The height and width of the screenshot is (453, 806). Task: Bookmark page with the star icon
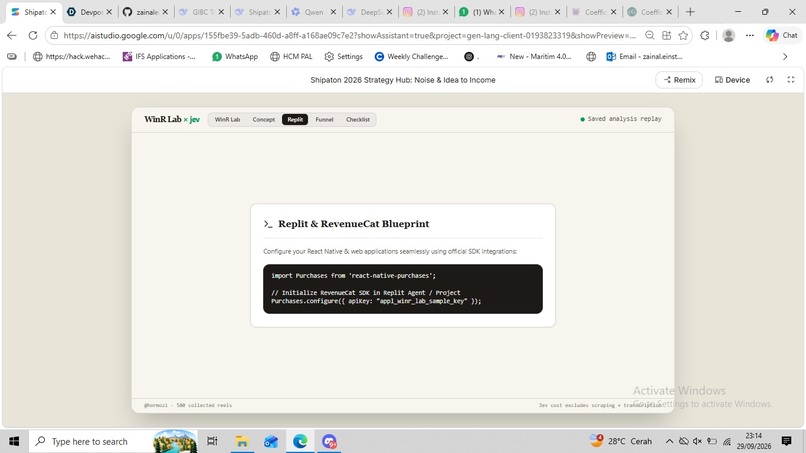coord(683,35)
